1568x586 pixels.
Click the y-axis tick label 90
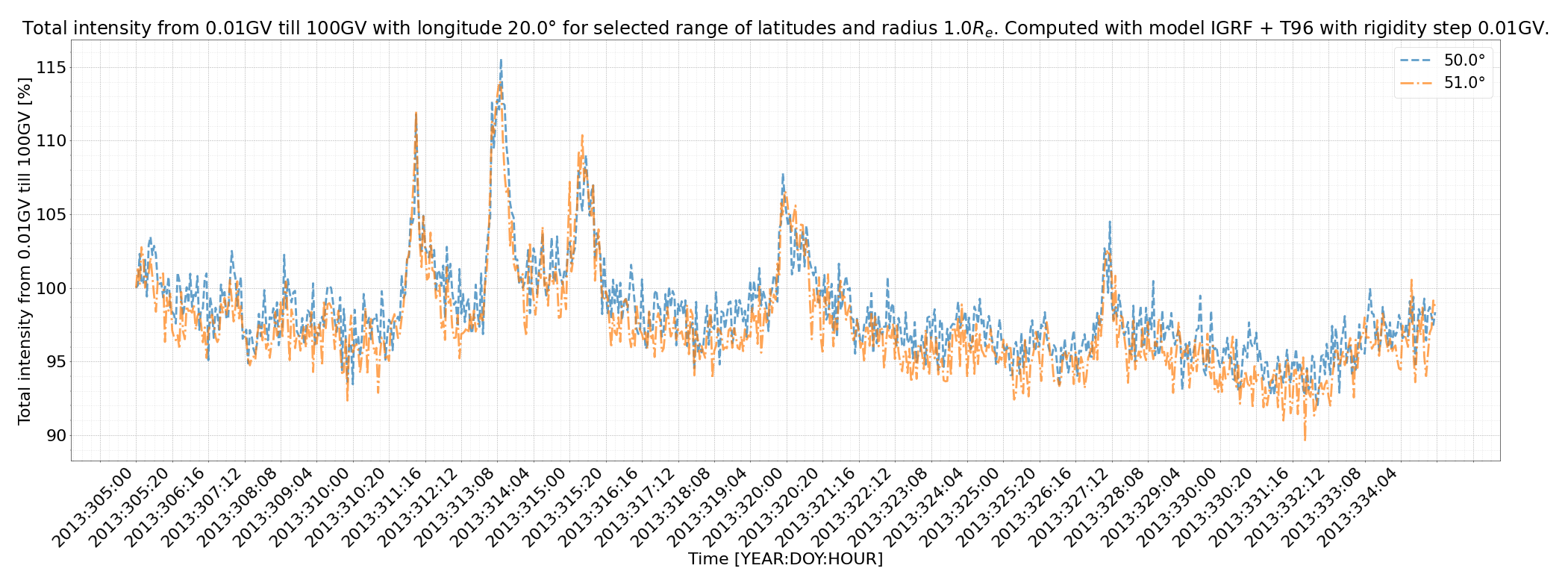(x=51, y=435)
